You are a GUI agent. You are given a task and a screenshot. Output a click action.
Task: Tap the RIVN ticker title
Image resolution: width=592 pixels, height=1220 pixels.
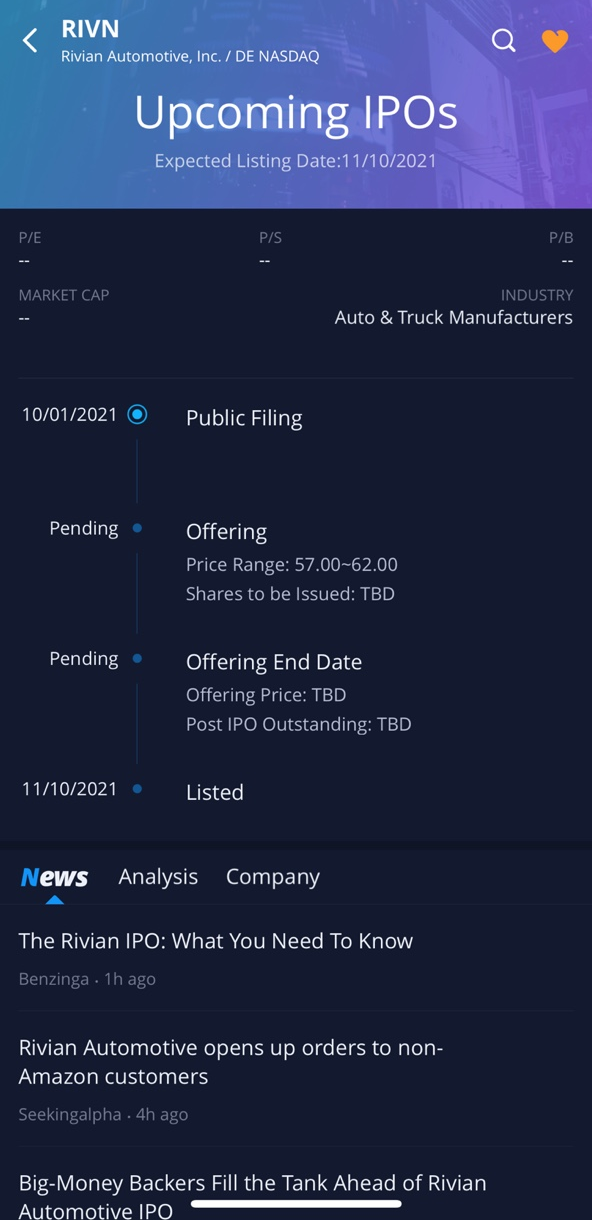pos(90,29)
